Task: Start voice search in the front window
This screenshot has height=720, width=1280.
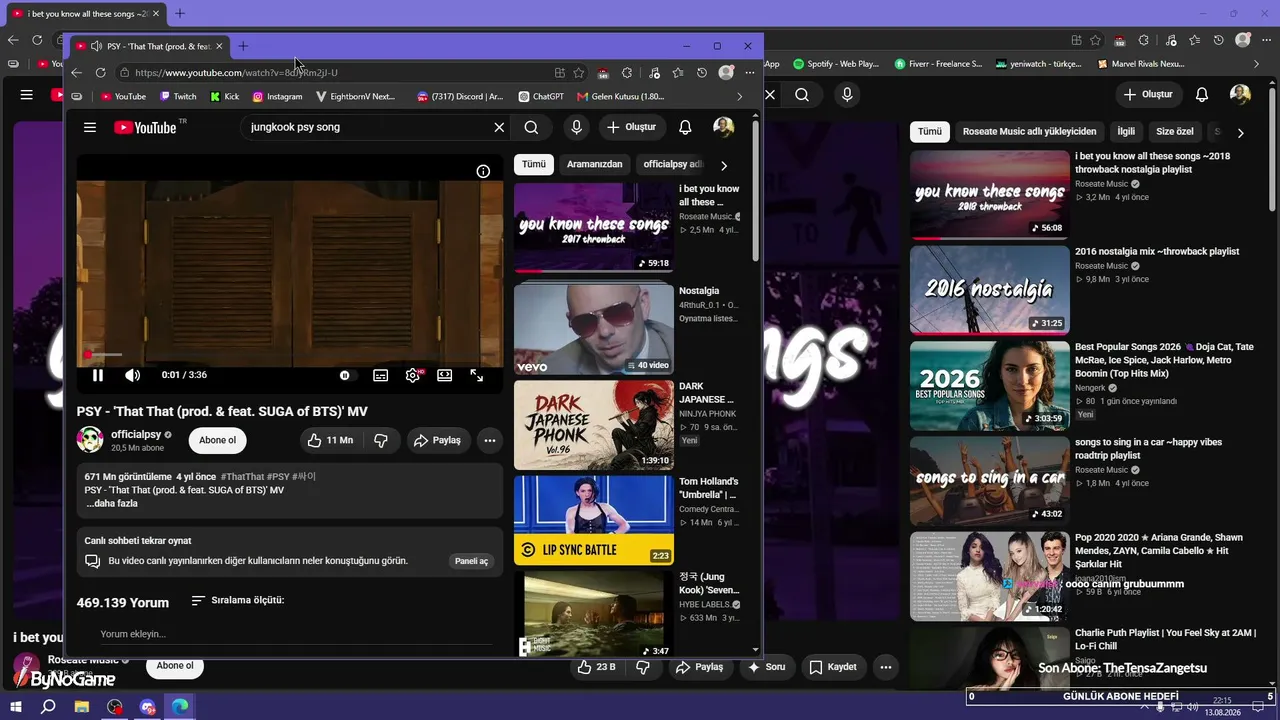Action: (x=576, y=127)
